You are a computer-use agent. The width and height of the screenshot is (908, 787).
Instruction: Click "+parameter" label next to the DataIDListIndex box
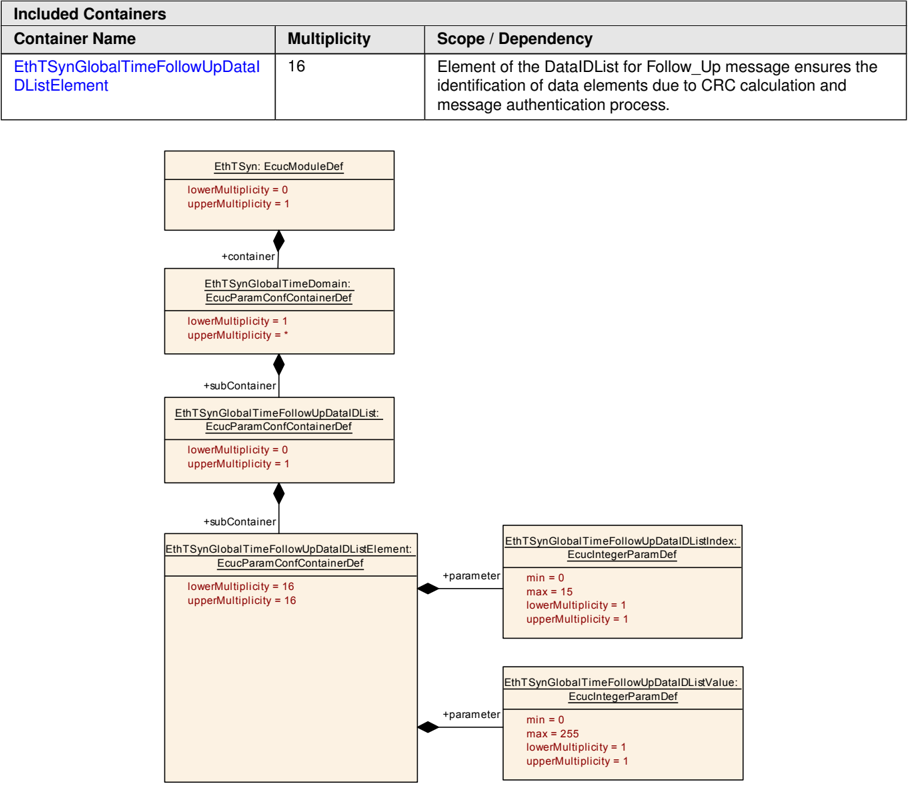pyautogui.click(x=471, y=576)
